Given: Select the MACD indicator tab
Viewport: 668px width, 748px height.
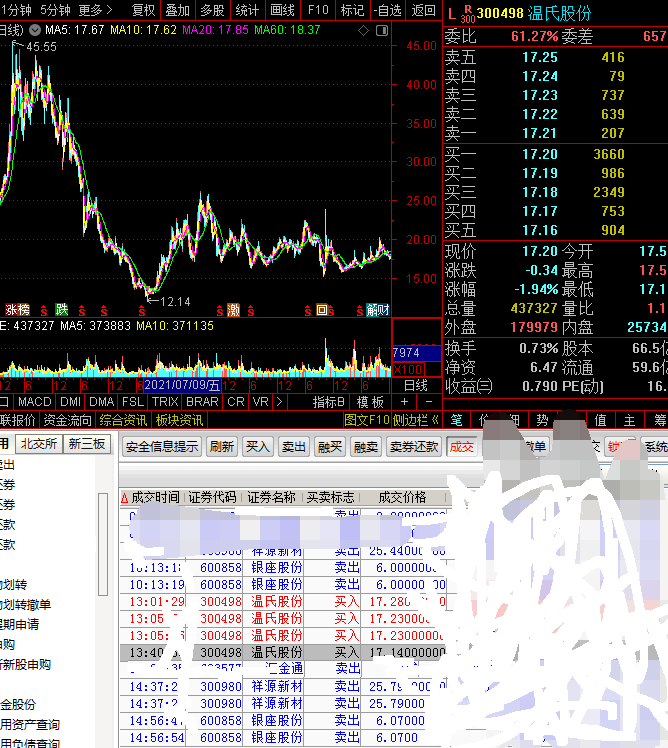Looking at the screenshot, I should tap(34, 402).
